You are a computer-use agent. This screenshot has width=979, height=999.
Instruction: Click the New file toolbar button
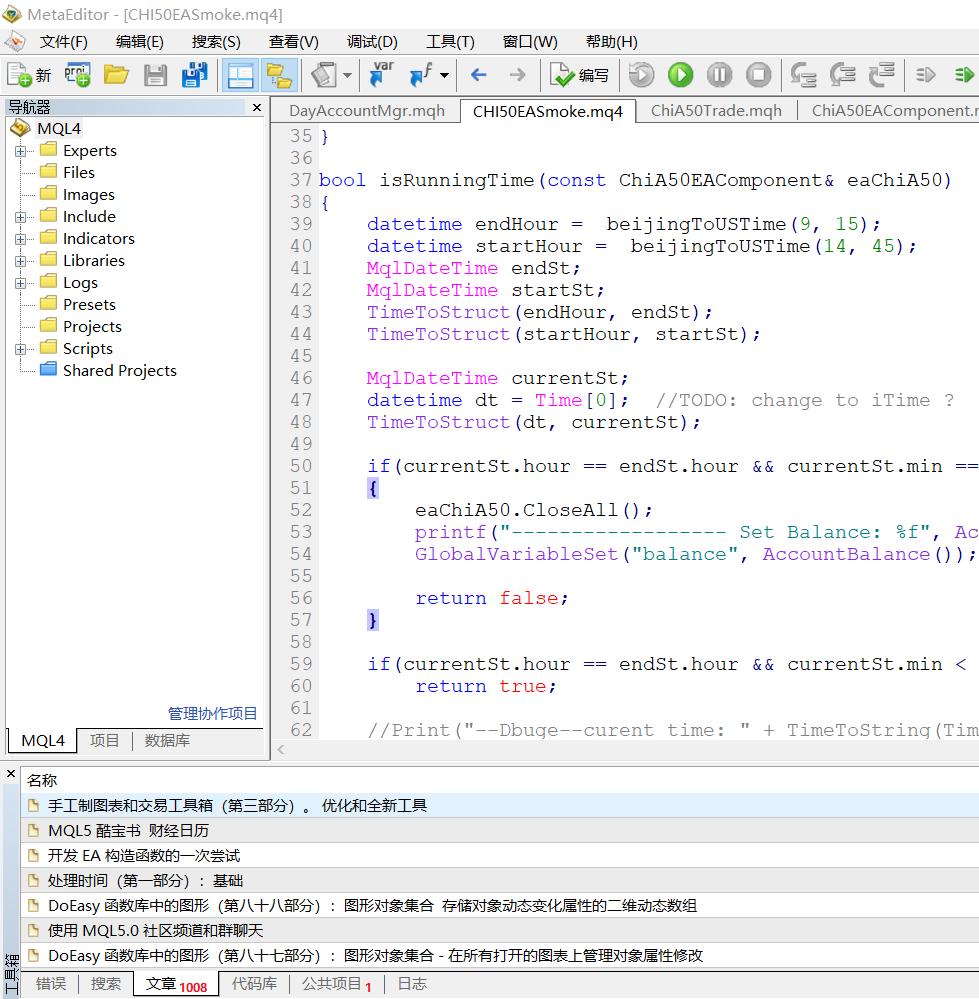point(29,75)
